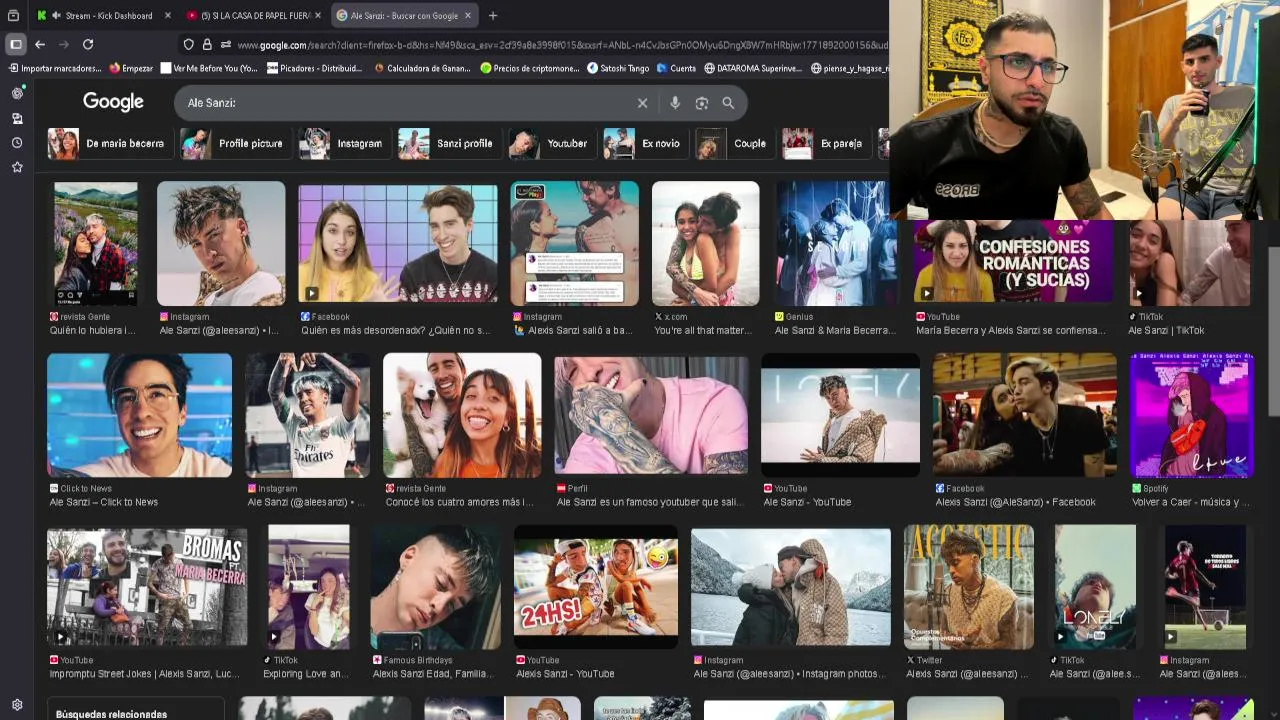Close the Ale Sanzi Google search tab
Image resolution: width=1280 pixels, height=720 pixels.
coord(467,15)
